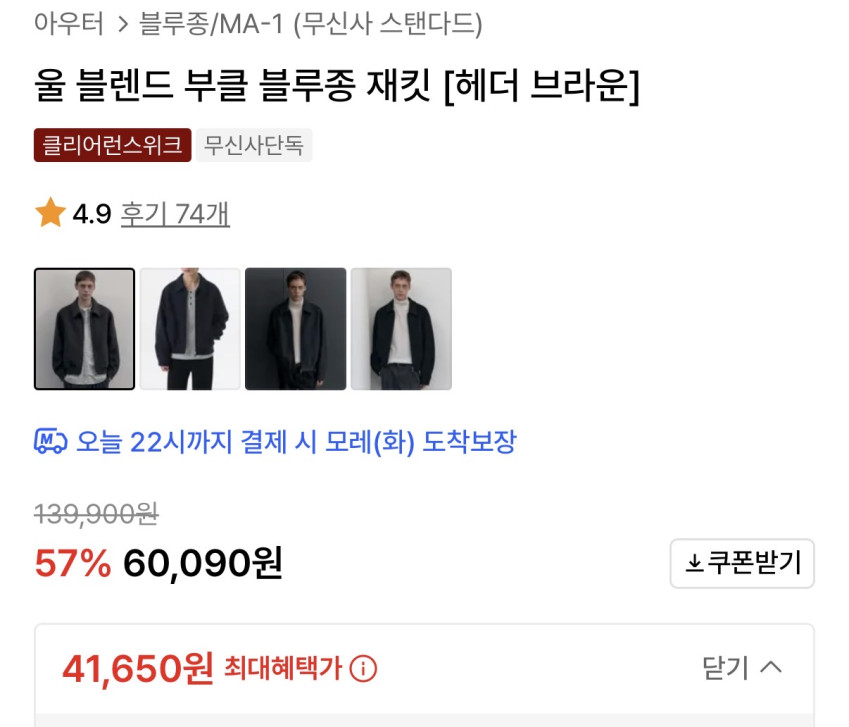Image resolution: width=849 pixels, height=727 pixels.
Task: Click the delivery truck icon
Action: [50, 441]
